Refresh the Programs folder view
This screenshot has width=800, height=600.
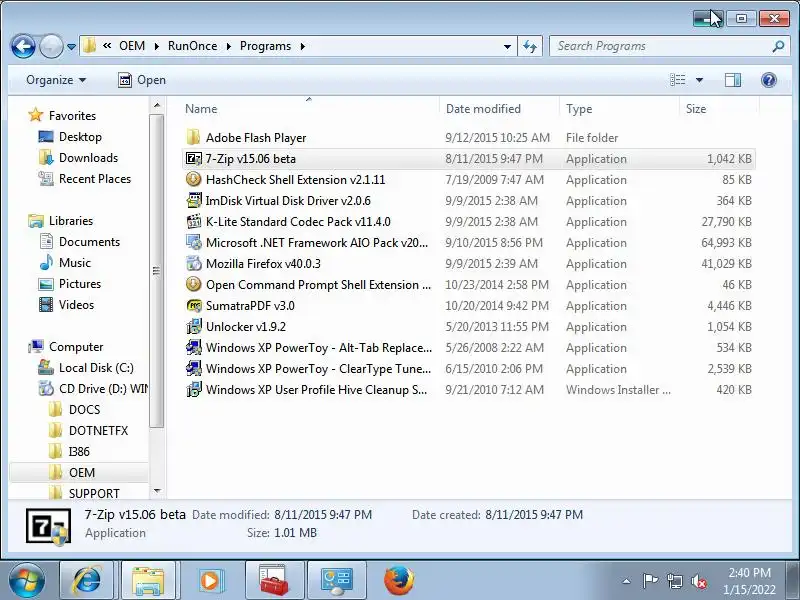pos(530,46)
